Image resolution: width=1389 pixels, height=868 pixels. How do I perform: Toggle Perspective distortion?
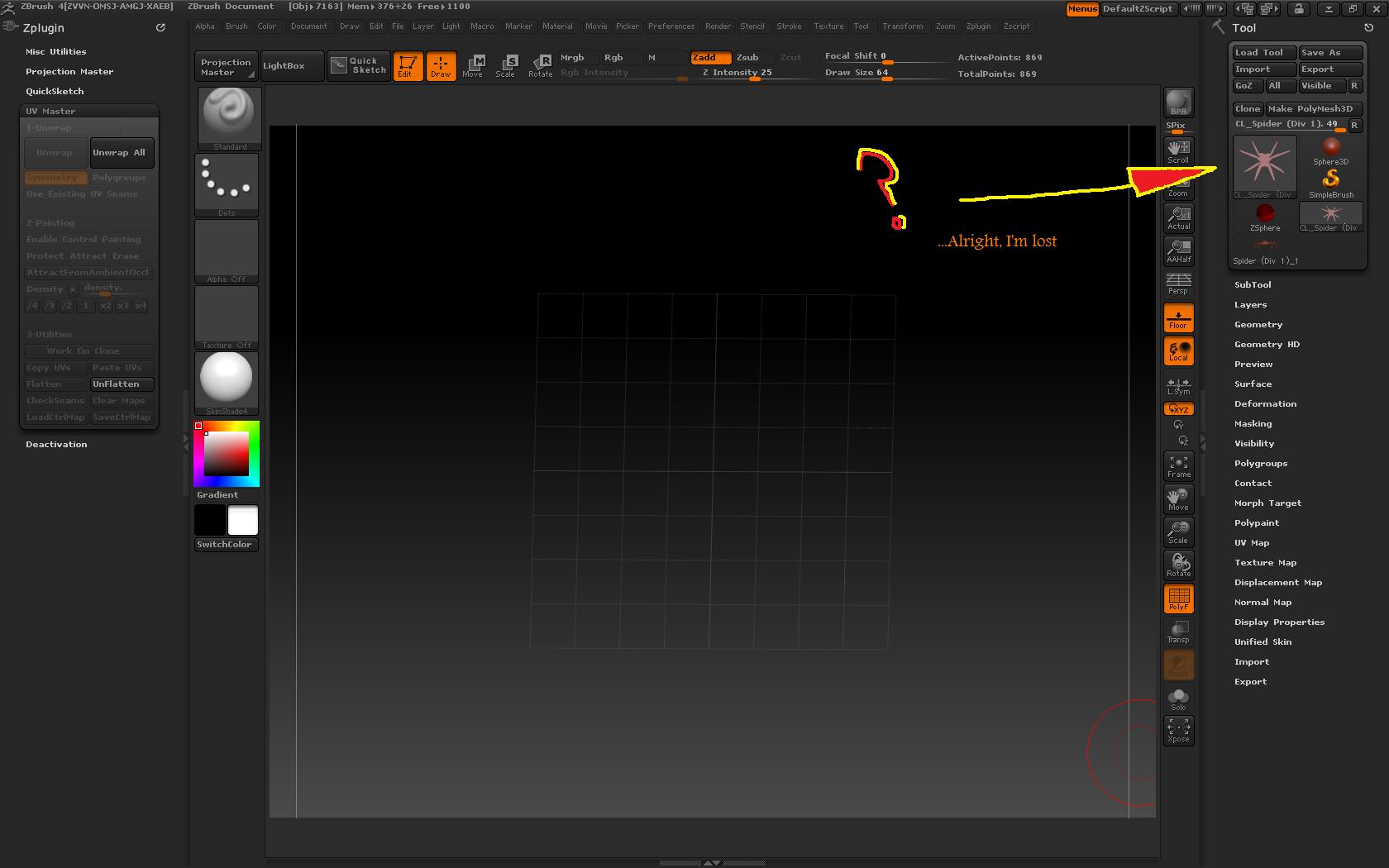click(x=1178, y=284)
